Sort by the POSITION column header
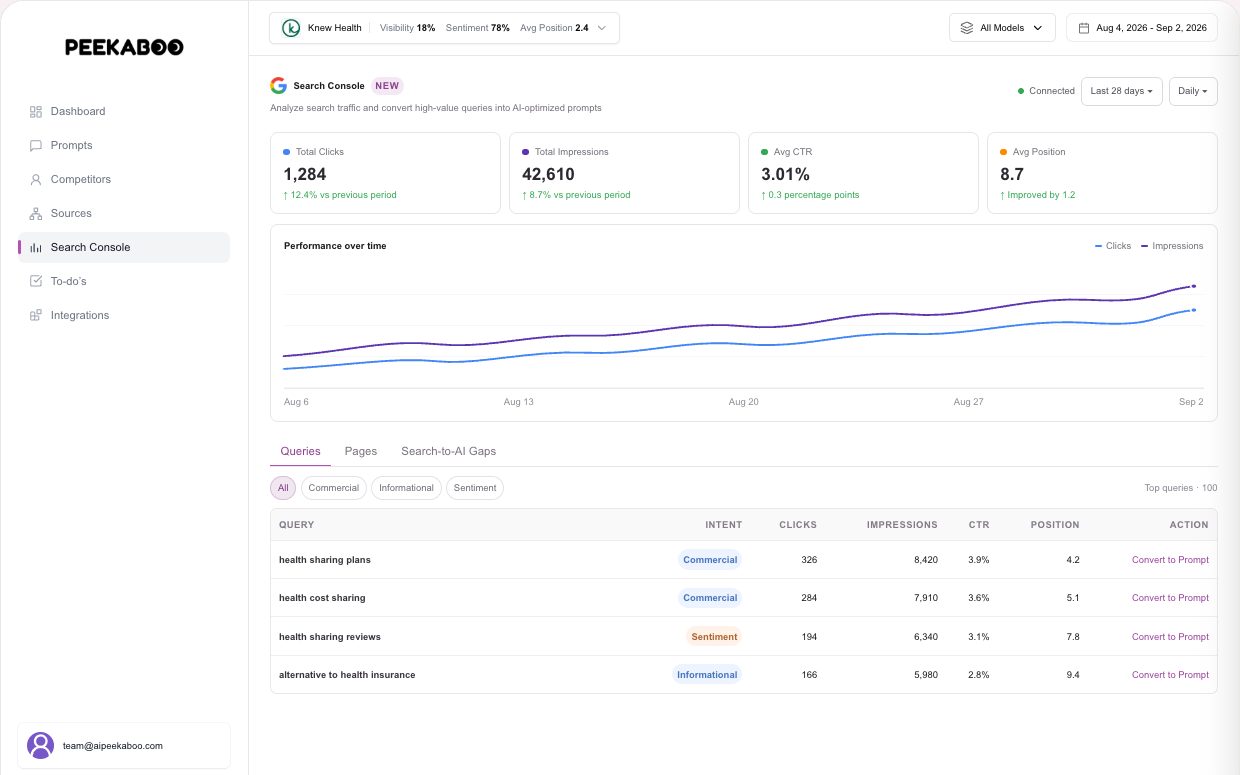The image size is (1240, 775). click(x=1055, y=525)
